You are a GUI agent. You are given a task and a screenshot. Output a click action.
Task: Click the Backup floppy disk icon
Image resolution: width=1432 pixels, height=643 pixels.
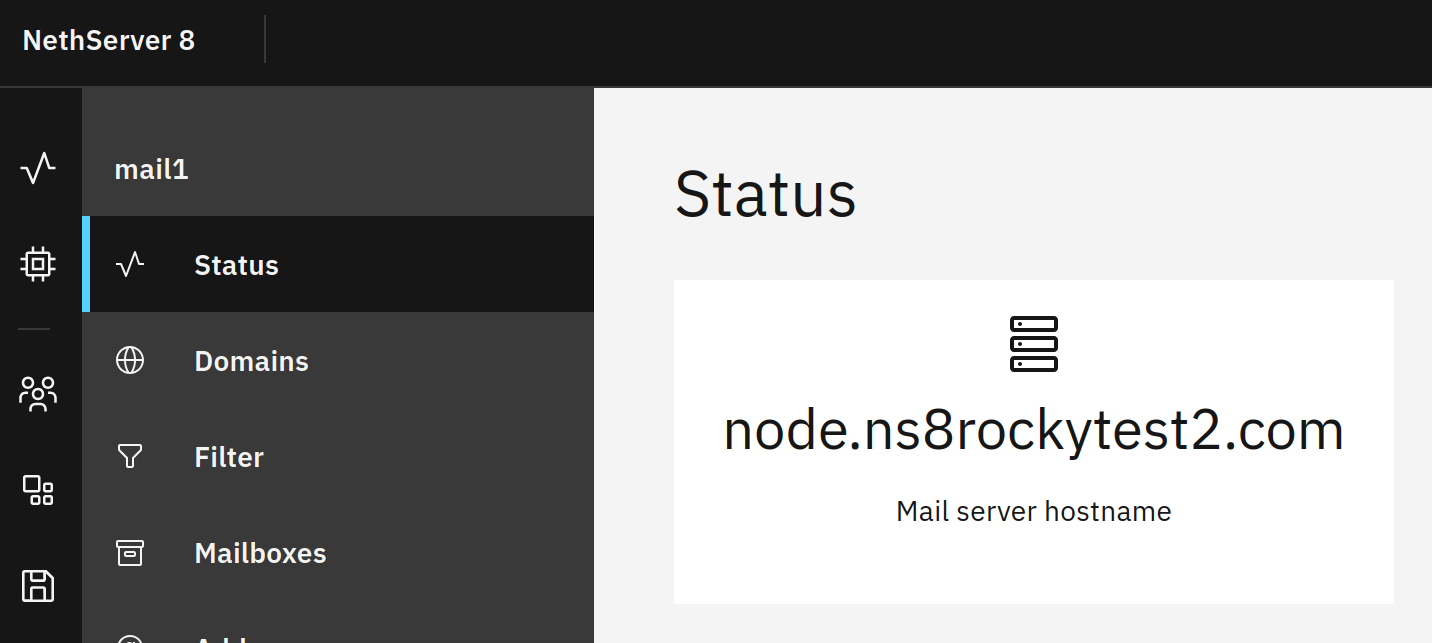pos(38,586)
